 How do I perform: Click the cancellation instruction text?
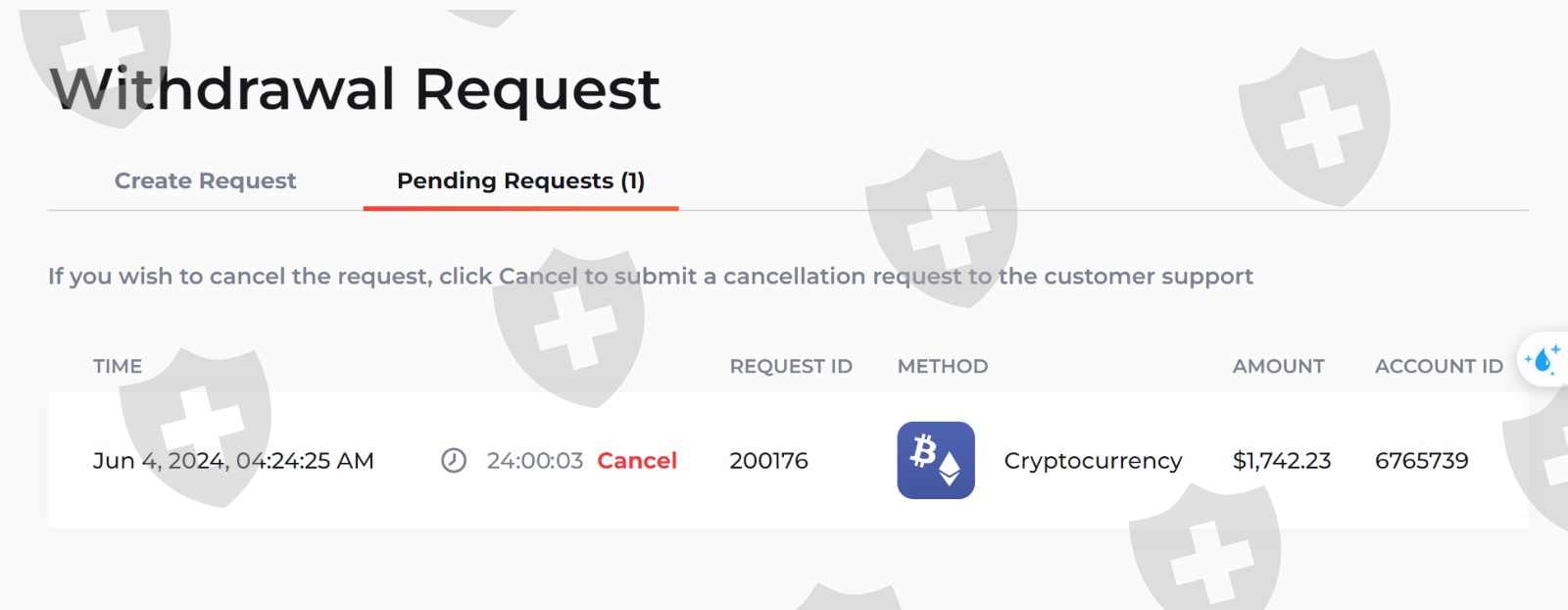(650, 277)
